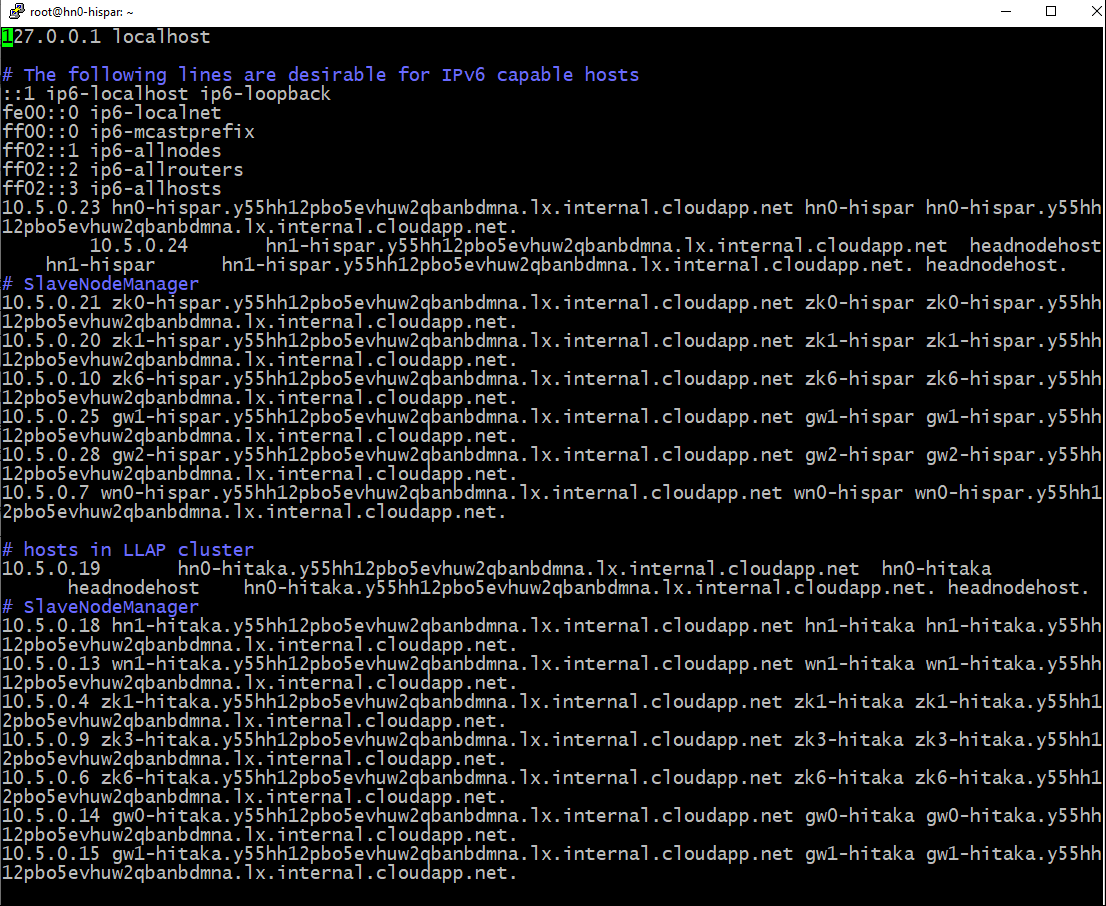Click IP address 10.5.0.21
Image resolution: width=1106 pixels, height=906 pixels.
point(51,303)
